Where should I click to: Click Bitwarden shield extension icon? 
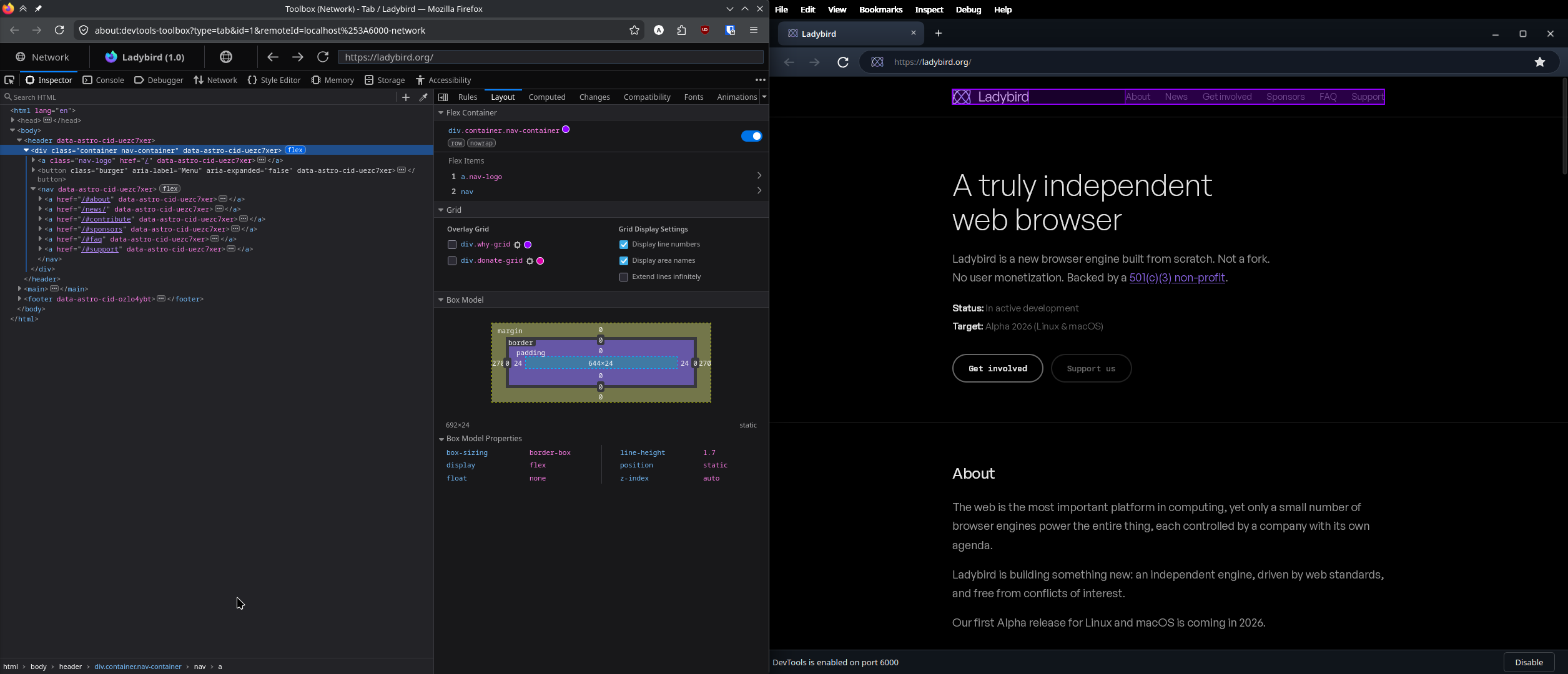(730, 30)
